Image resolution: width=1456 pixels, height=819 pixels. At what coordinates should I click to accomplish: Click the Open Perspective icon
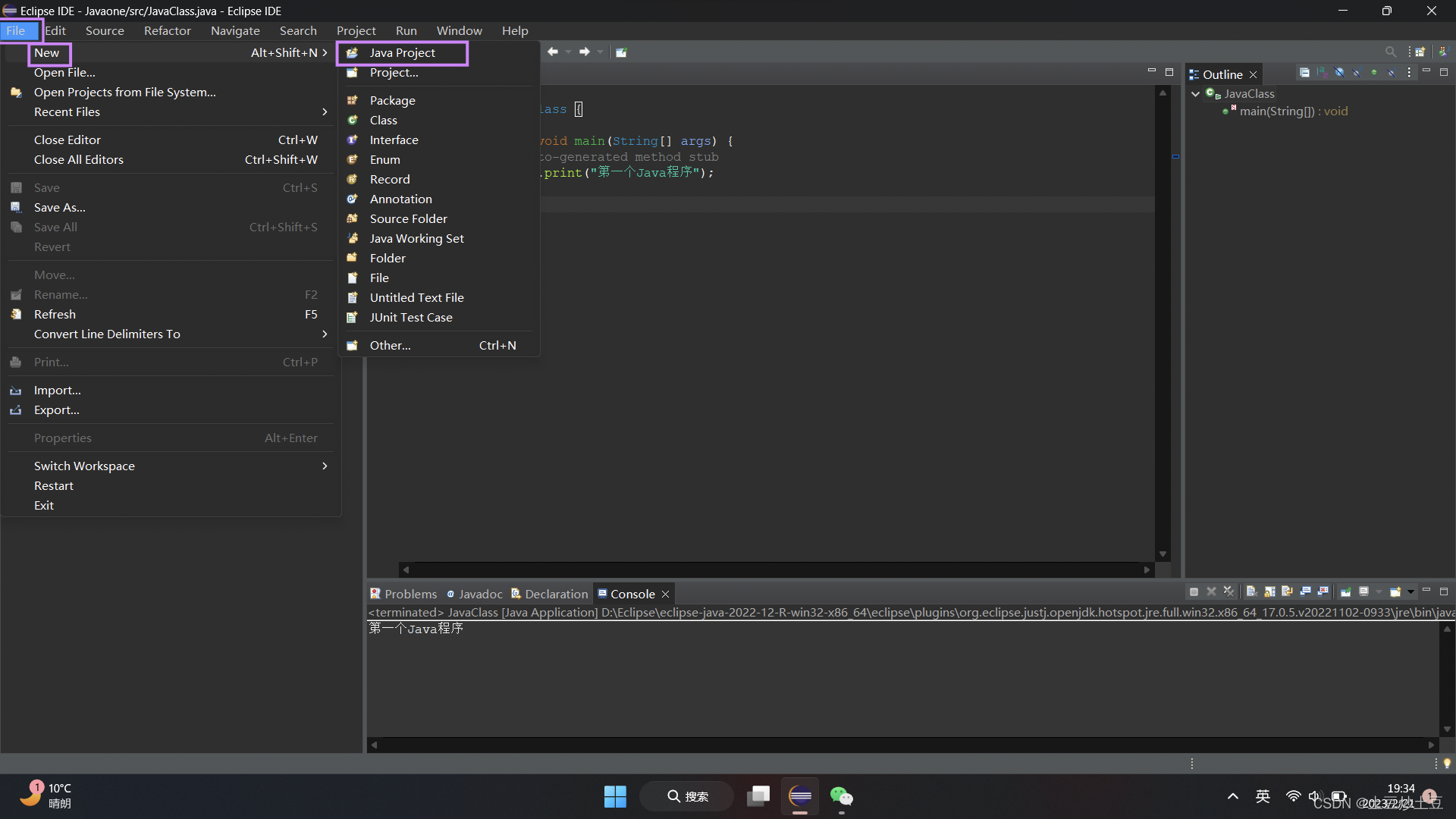(x=1420, y=52)
